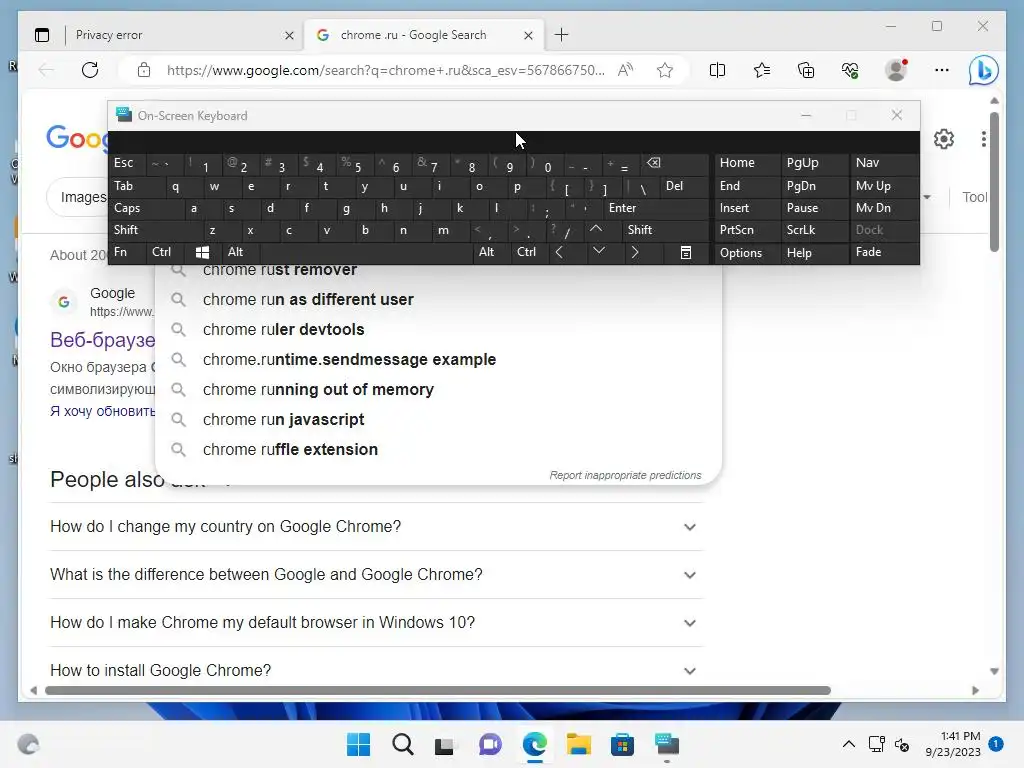Screen dimensions: 1024x768
Task: Open the Favorites list icon
Action: pos(761,70)
